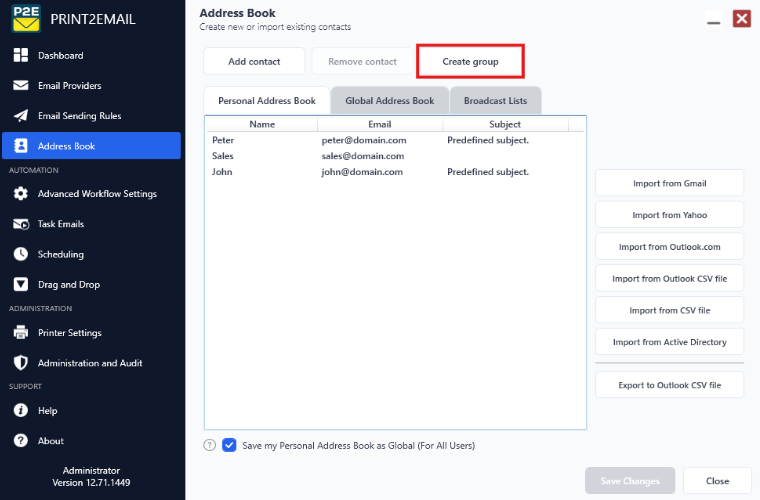
Task: Toggle Save Personal Address Book as Global checkbox
Action: [229, 445]
